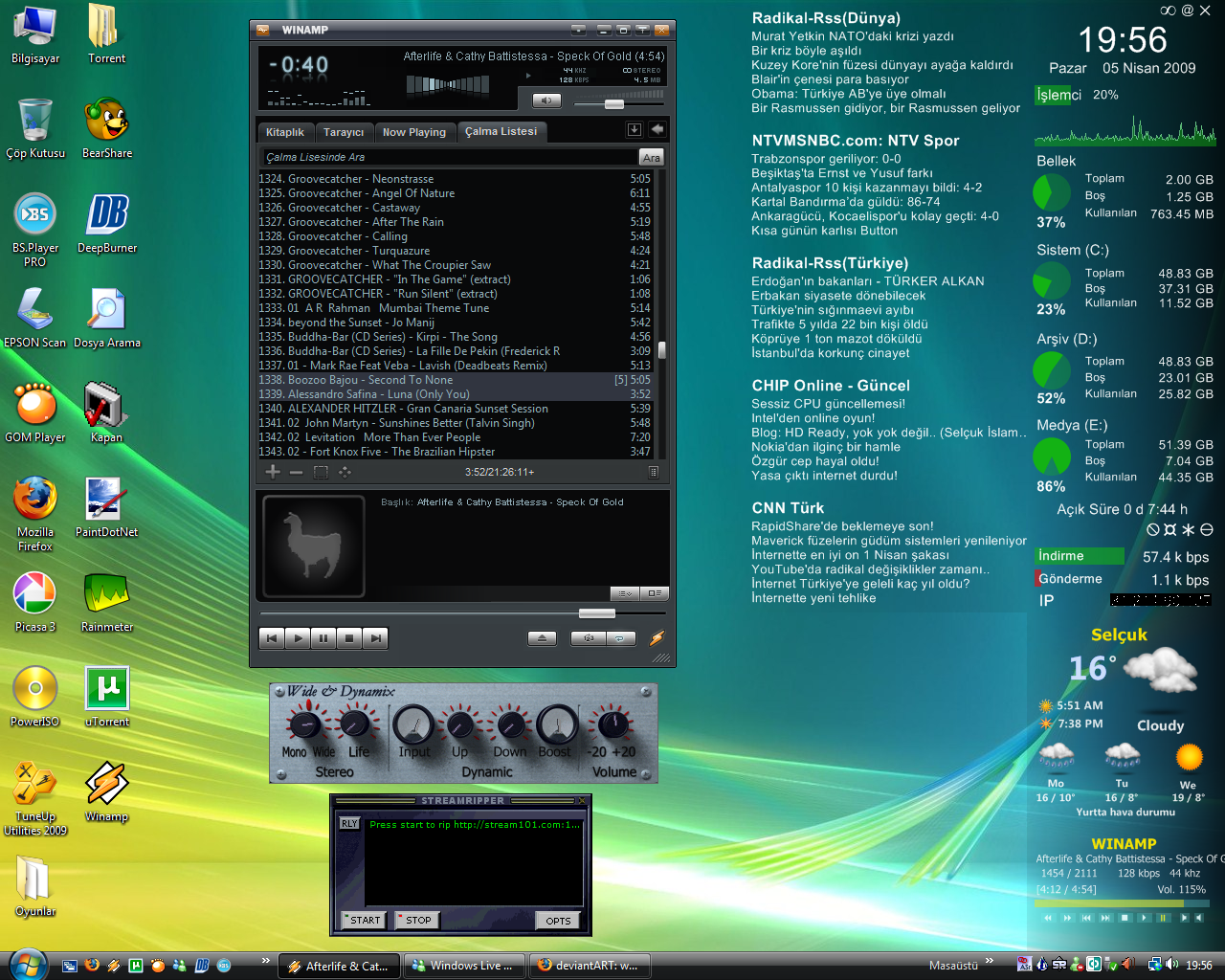Viewport: 1225px width, 980px height.
Task: Pause playback in Winamp
Action: (323, 638)
